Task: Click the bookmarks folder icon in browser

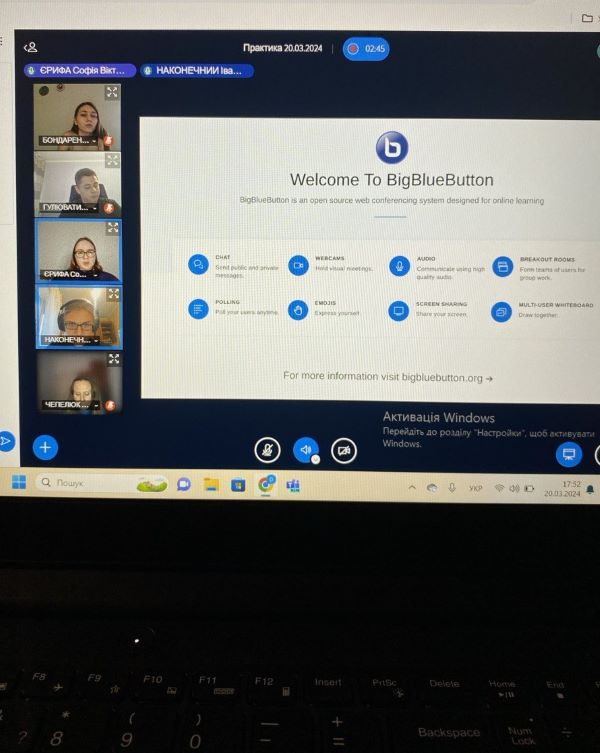Action: [x=587, y=18]
